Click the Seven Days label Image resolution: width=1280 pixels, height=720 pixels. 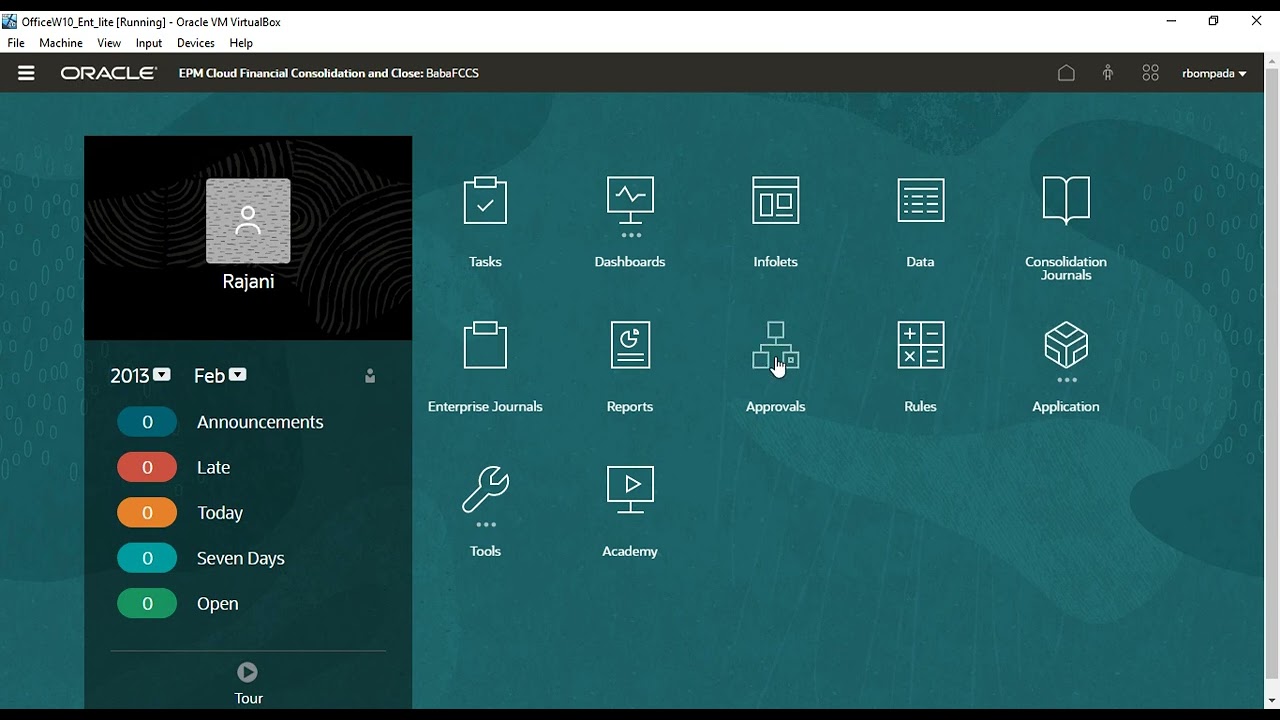pyautogui.click(x=241, y=558)
